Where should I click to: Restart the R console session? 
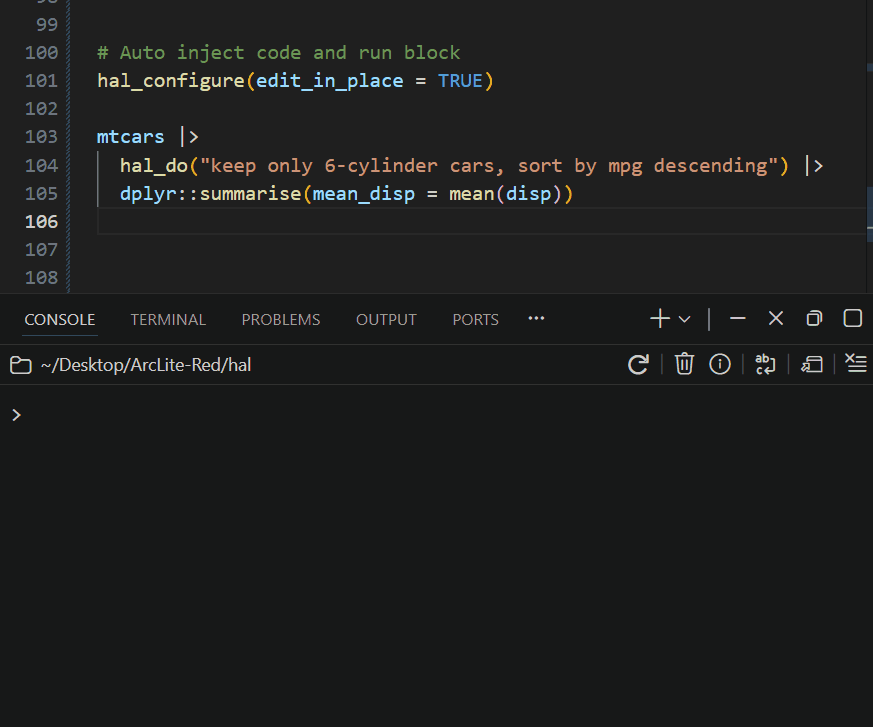point(638,365)
